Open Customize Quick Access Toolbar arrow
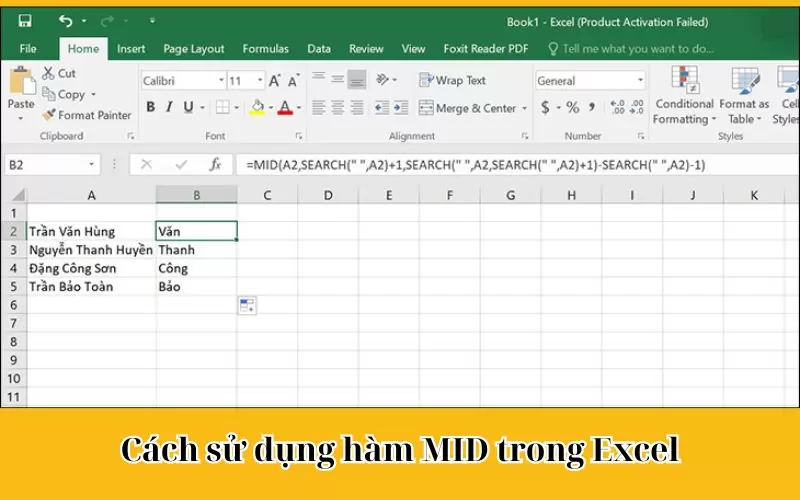Viewport: 800px width, 500px height. [152, 21]
